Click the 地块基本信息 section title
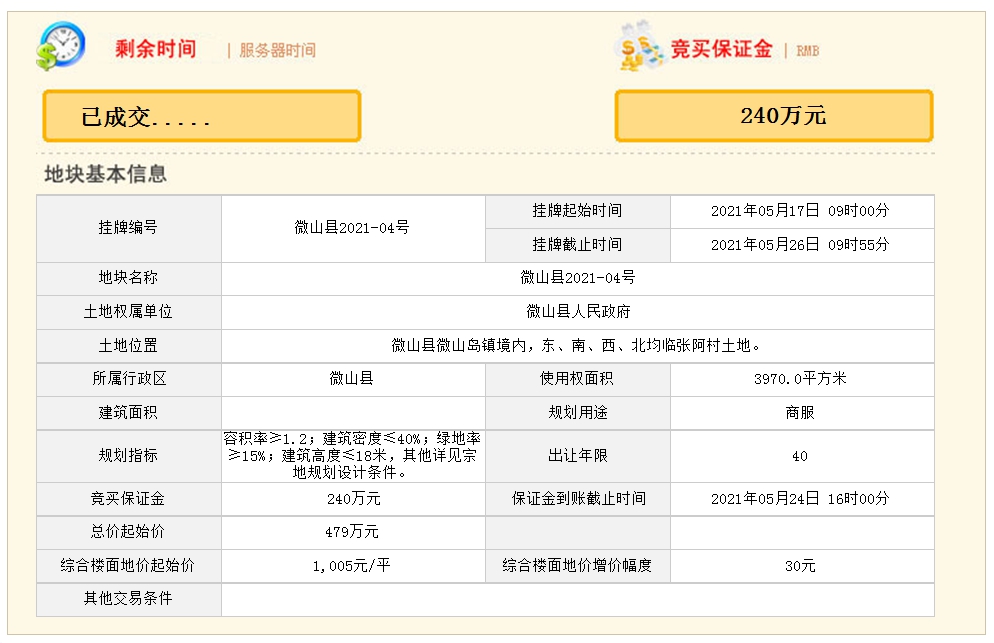The height and width of the screenshot is (643, 994). coord(105,174)
